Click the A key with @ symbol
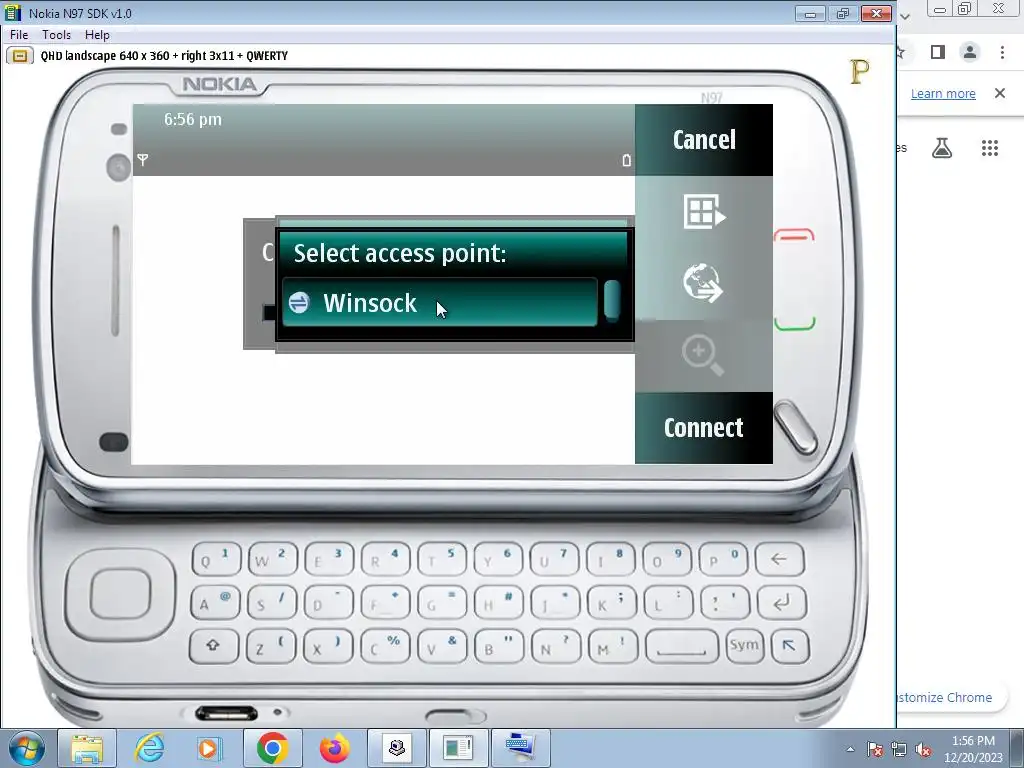1024x768 pixels. pyautogui.click(x=215, y=603)
